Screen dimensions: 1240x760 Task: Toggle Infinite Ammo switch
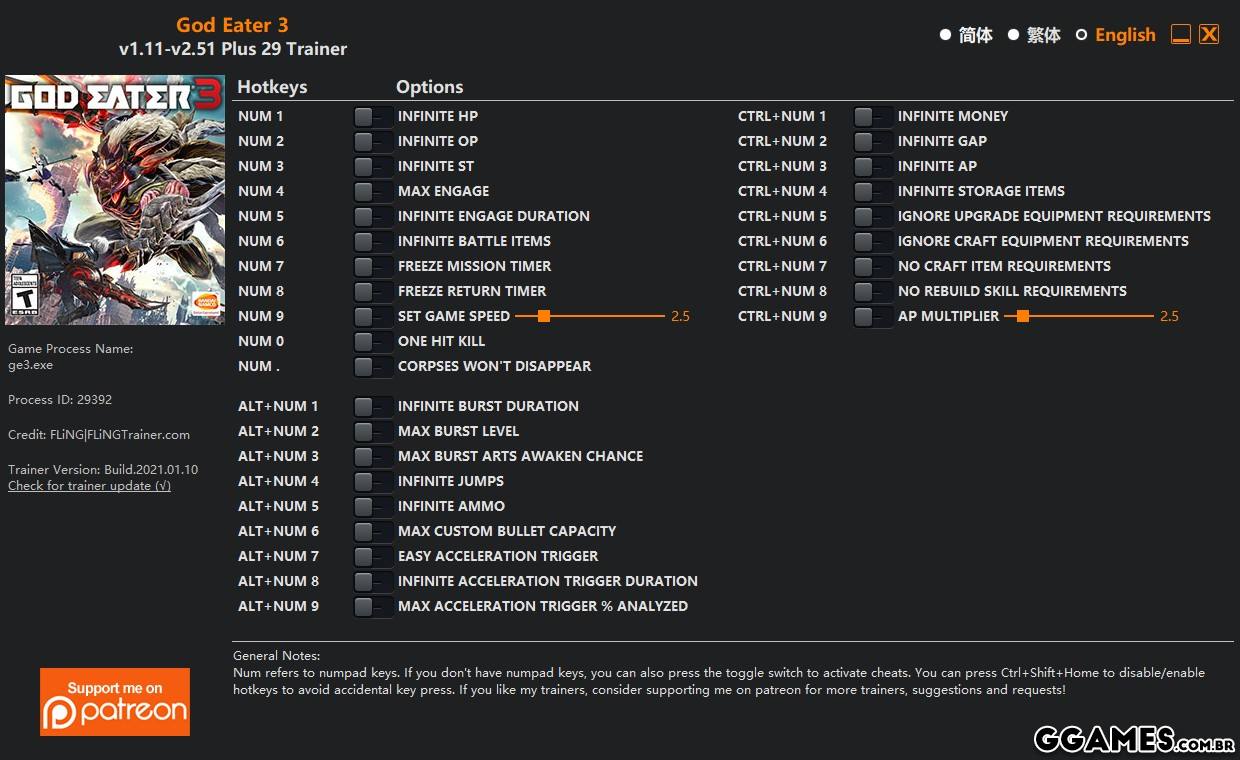pos(373,507)
